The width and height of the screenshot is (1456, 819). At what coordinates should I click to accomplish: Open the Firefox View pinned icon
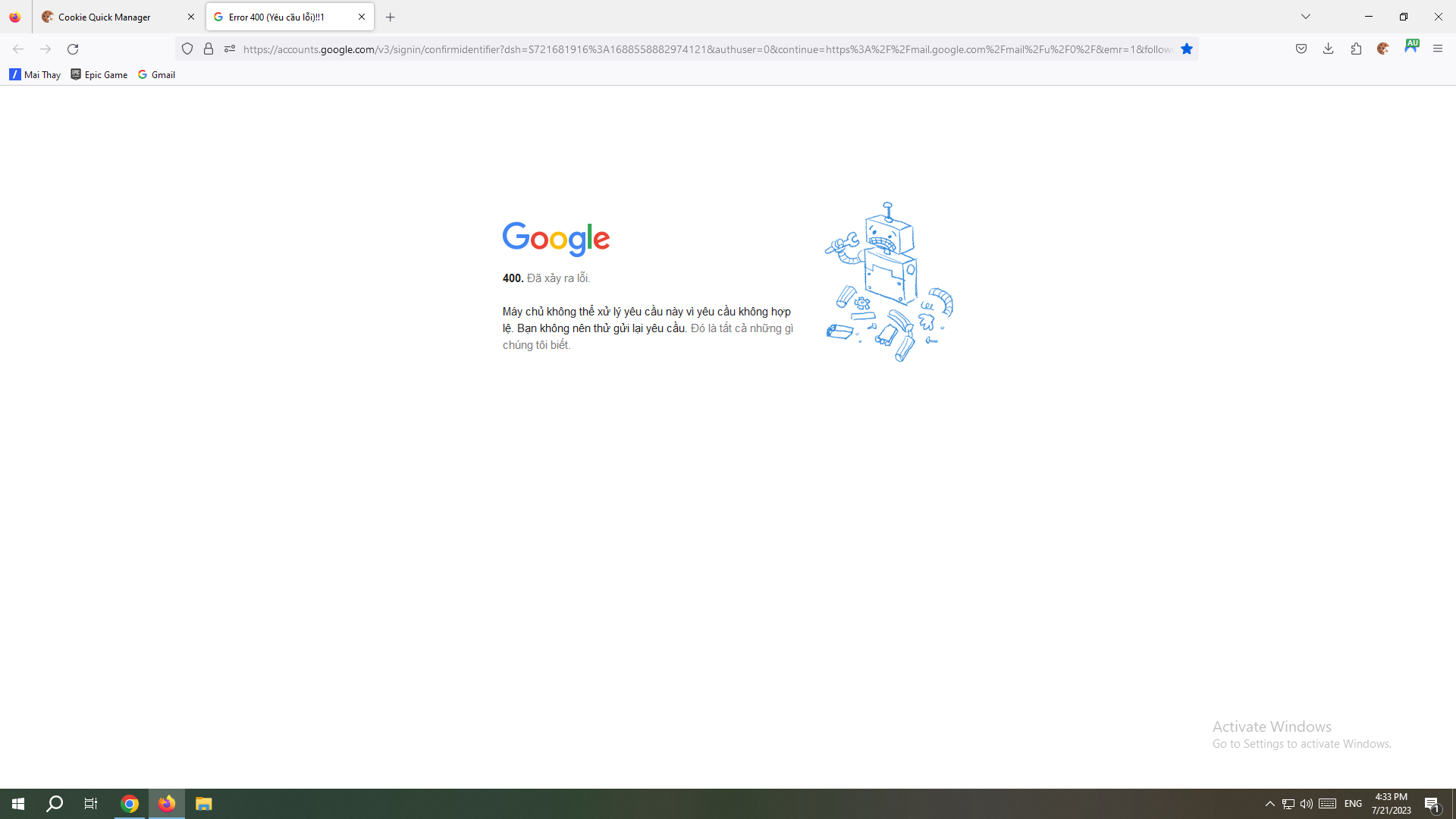coord(15,17)
